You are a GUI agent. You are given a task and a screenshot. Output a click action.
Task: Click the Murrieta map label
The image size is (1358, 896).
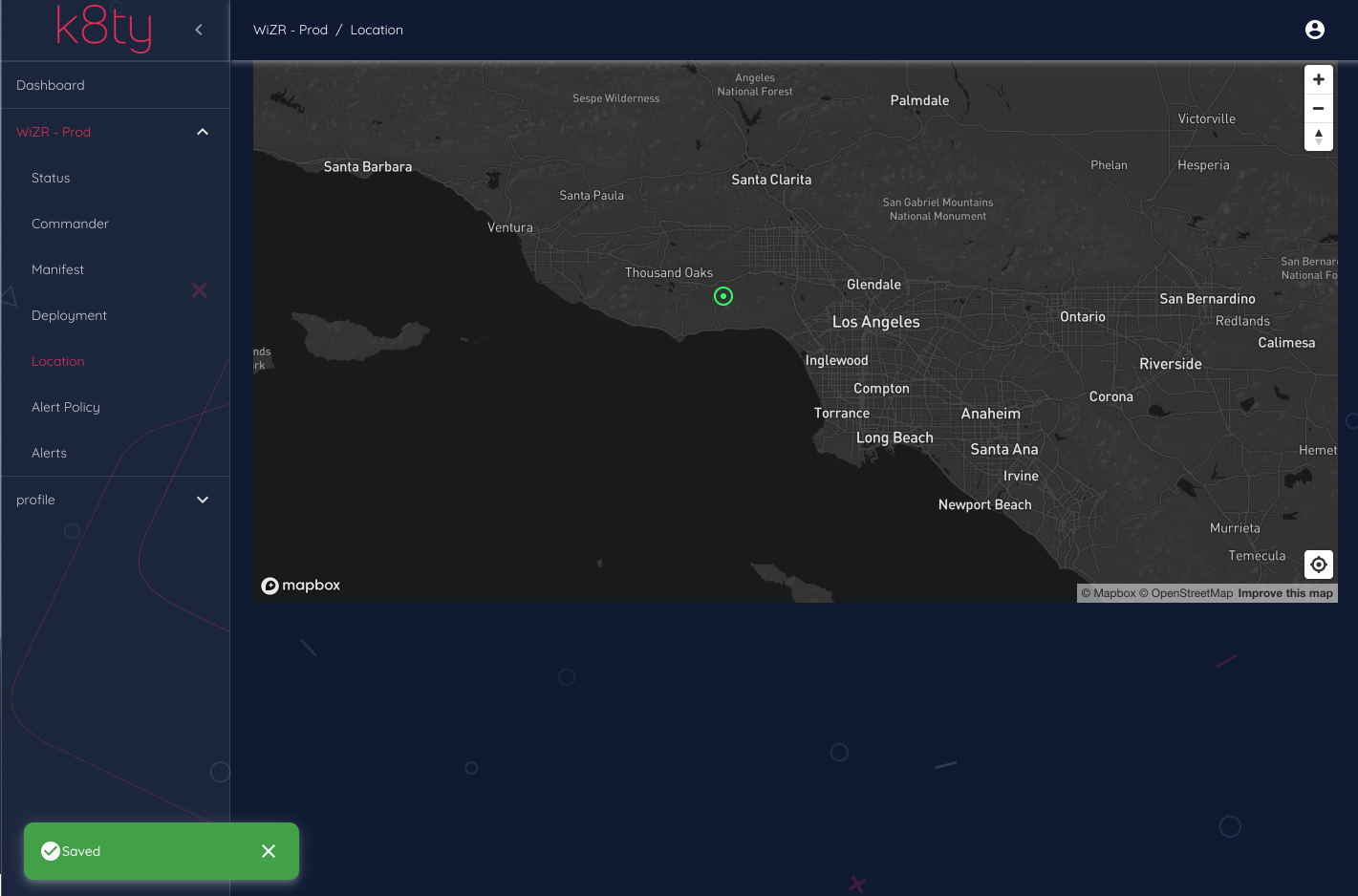(1235, 528)
